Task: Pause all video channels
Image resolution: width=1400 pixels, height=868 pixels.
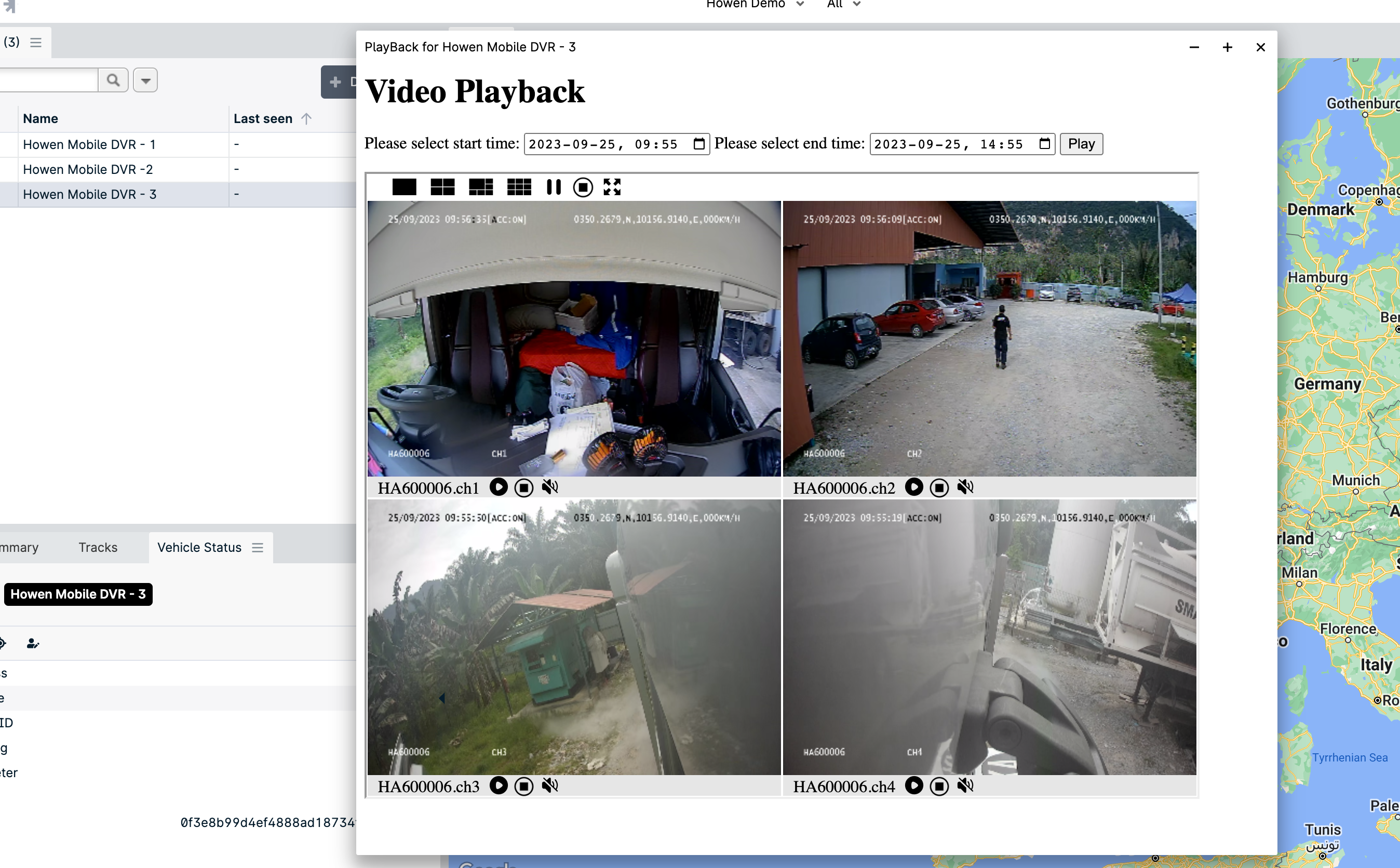Action: [x=554, y=187]
